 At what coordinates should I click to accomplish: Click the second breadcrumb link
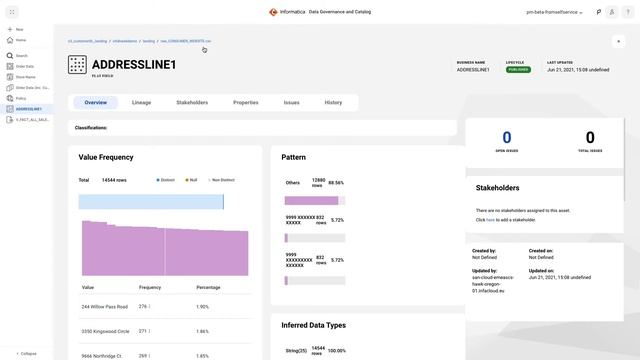(x=125, y=41)
